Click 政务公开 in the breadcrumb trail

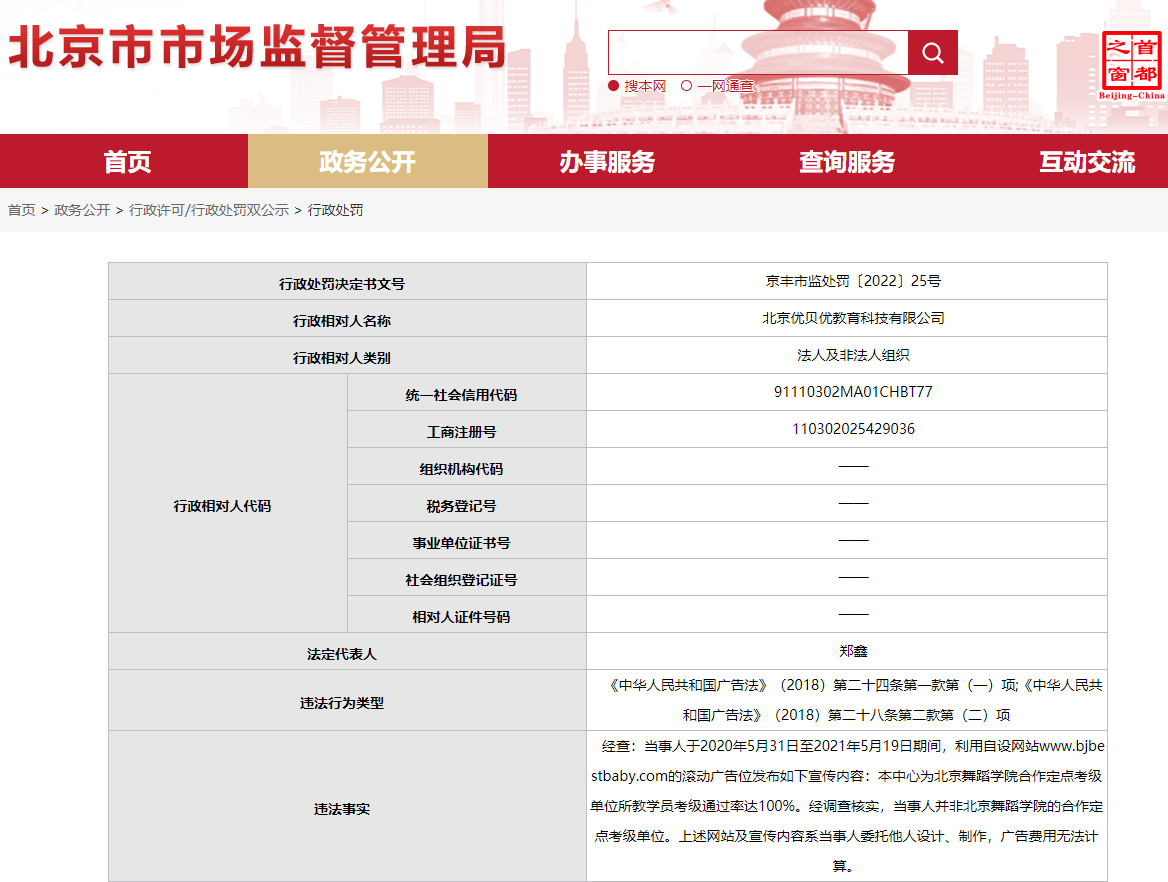(82, 210)
